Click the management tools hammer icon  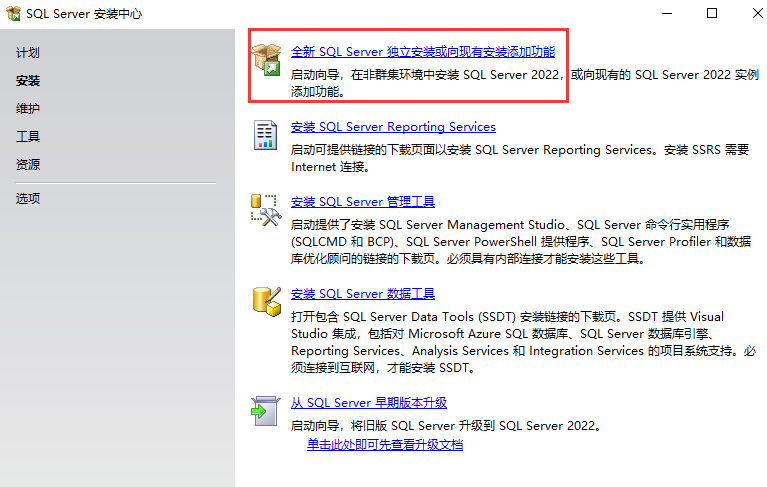coord(266,210)
